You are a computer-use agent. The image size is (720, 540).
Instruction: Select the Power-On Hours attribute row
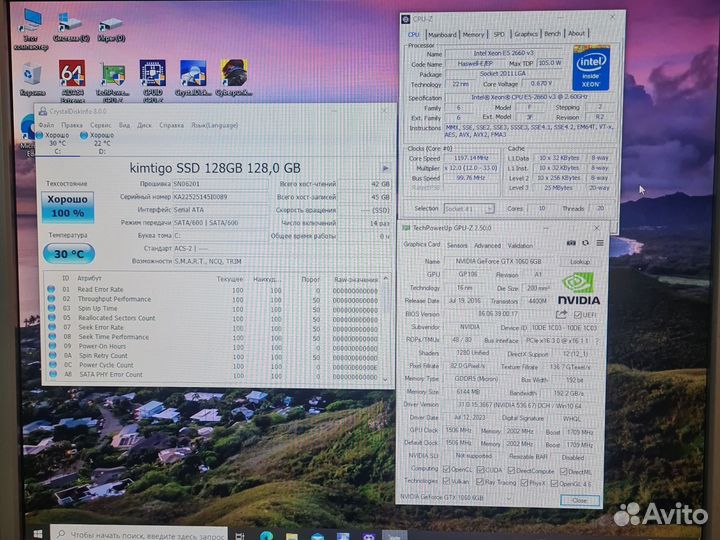(x=214, y=347)
